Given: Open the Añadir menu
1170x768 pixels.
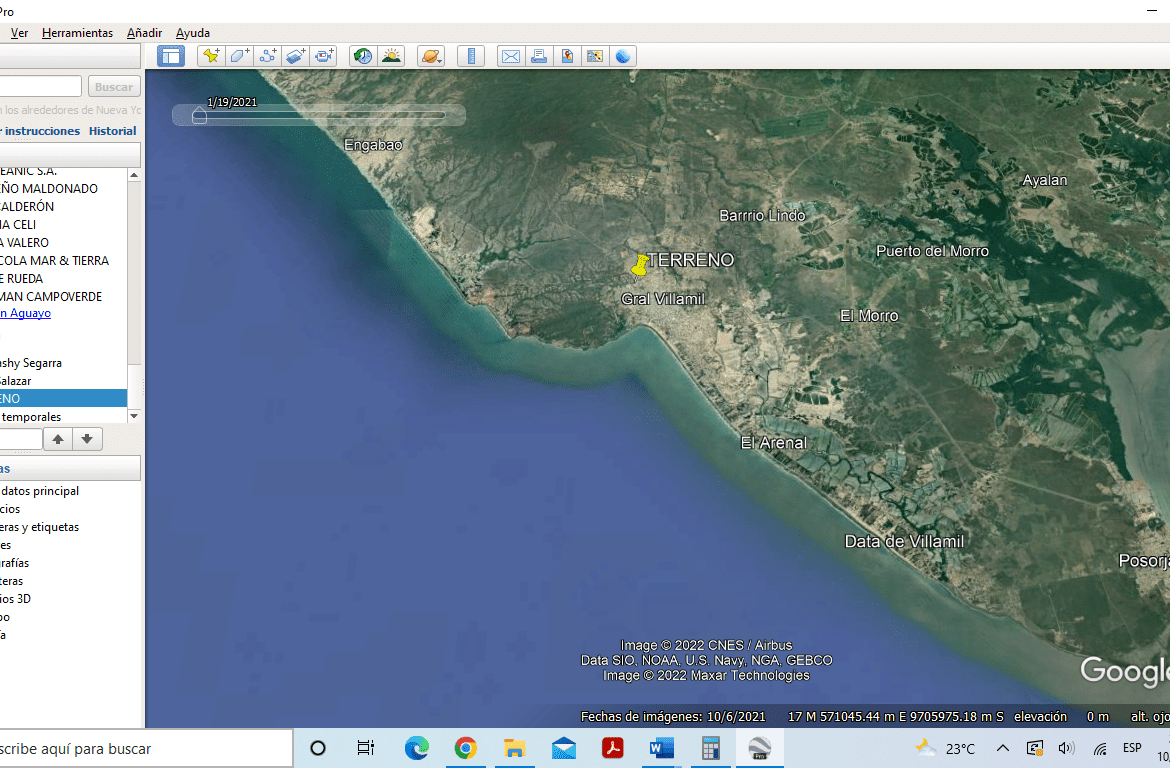Looking at the screenshot, I should [144, 33].
